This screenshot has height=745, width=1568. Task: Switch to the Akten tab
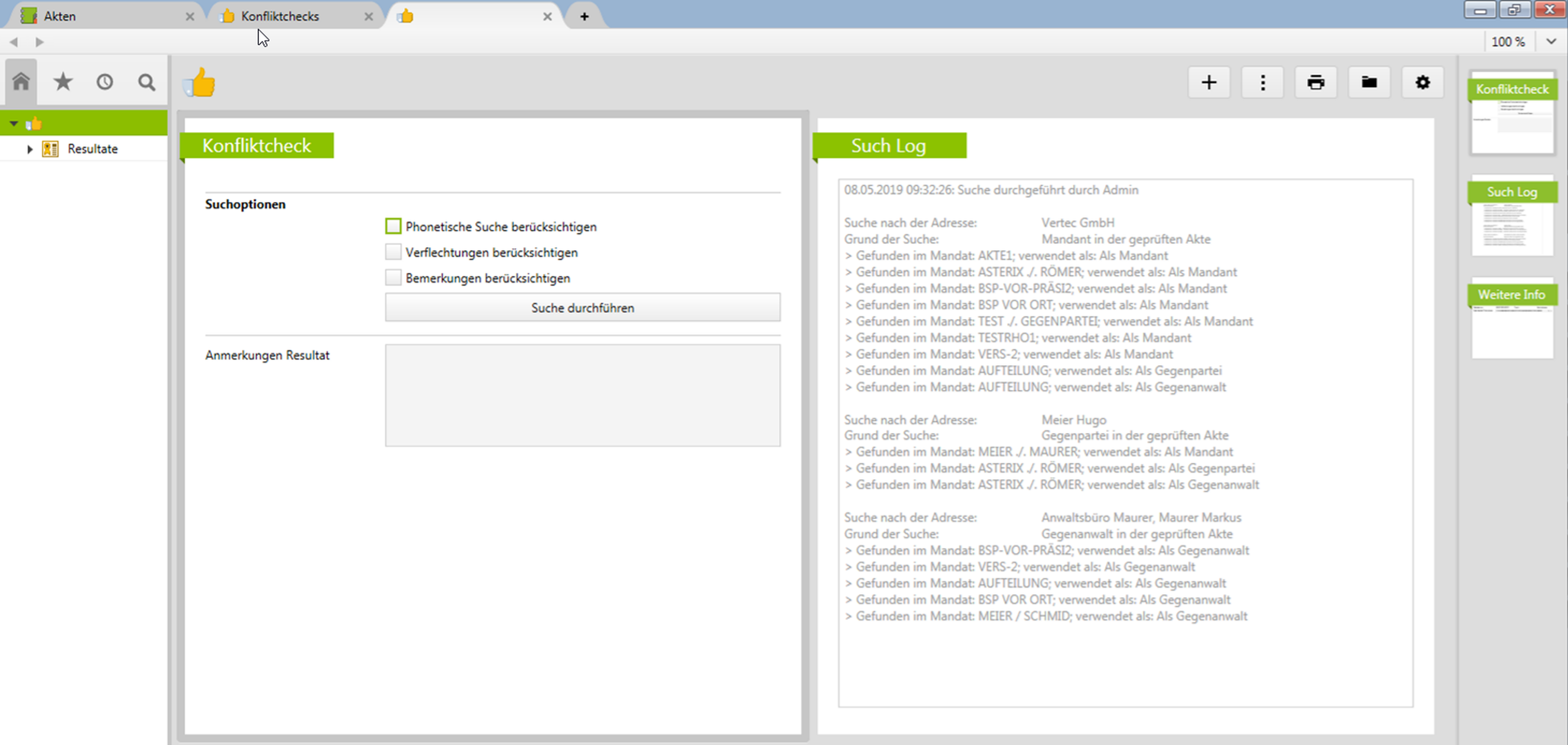(60, 16)
